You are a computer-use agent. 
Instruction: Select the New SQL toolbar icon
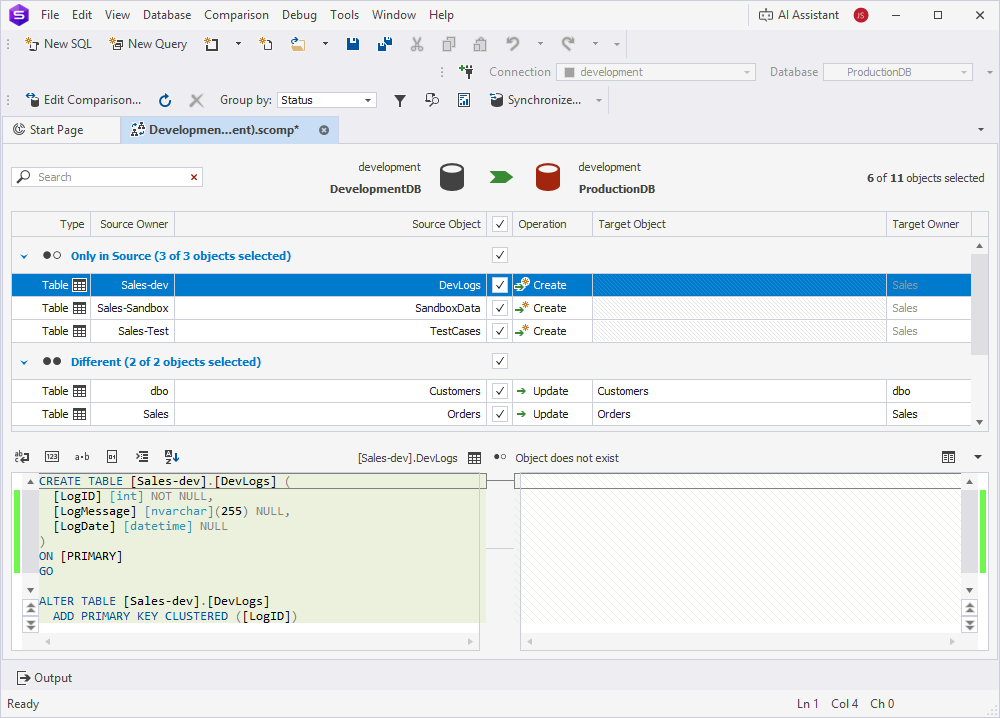pyautogui.click(x=33, y=44)
